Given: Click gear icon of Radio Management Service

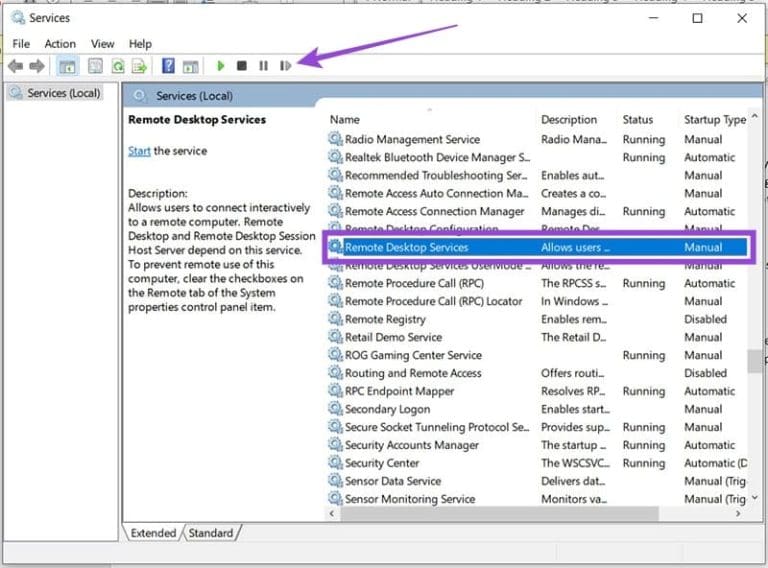Looking at the screenshot, I should click(x=335, y=139).
